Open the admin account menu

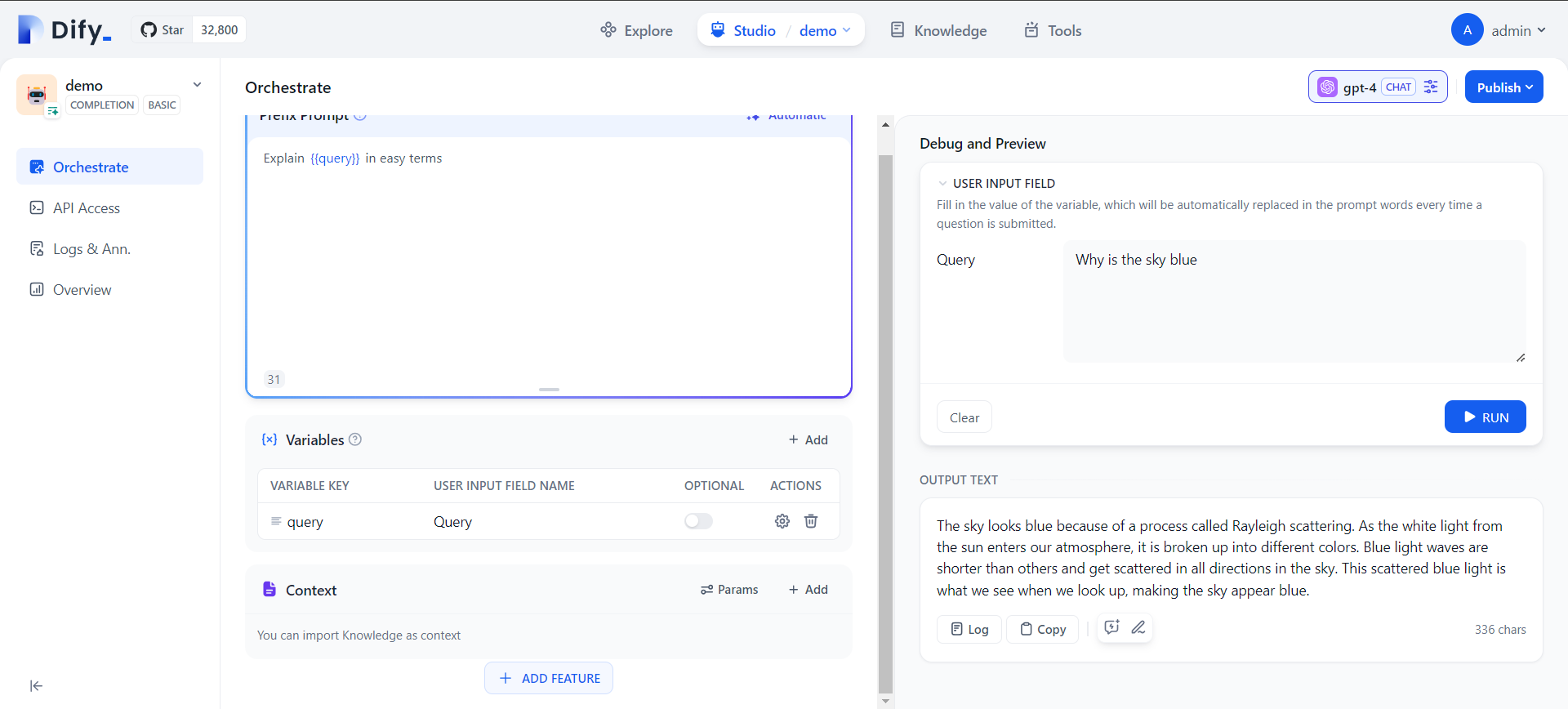click(x=1517, y=30)
